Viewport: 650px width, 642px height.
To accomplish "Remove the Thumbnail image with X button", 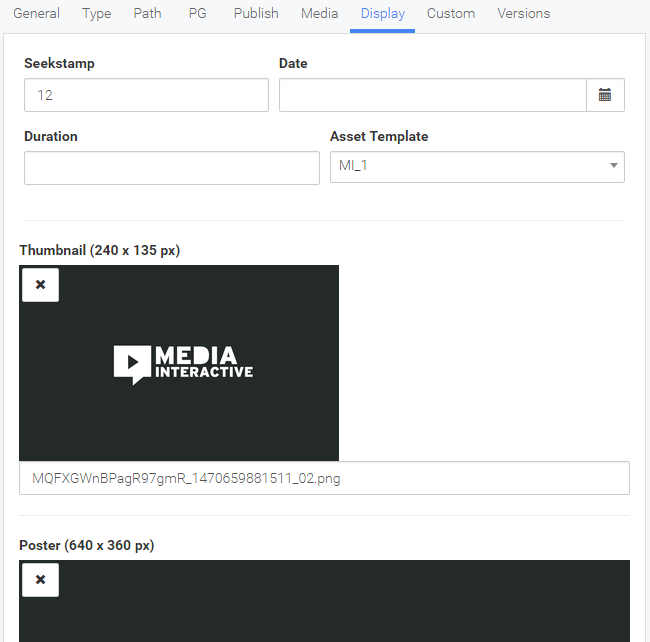I will point(41,285).
